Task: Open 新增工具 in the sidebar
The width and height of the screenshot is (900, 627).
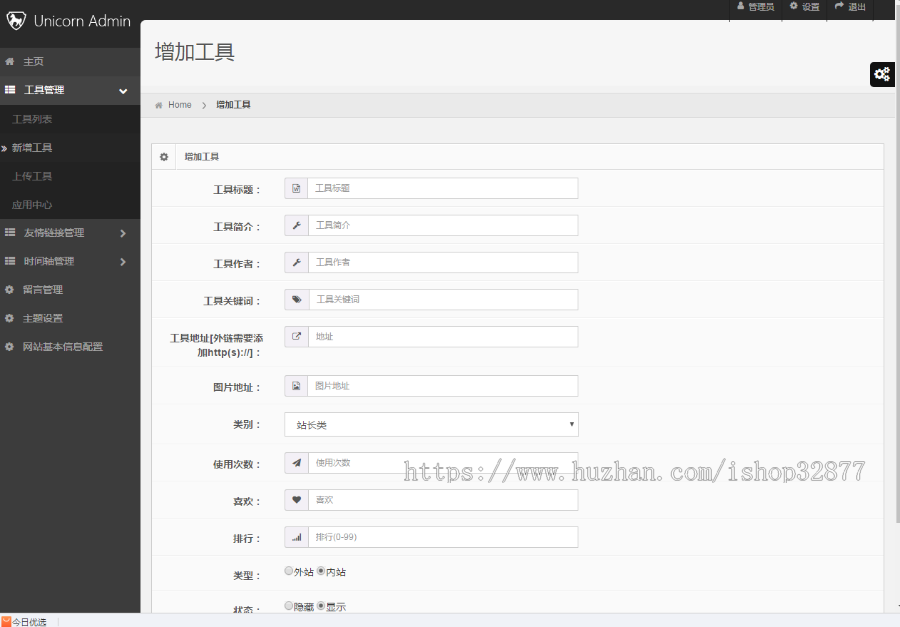Action: (x=32, y=148)
